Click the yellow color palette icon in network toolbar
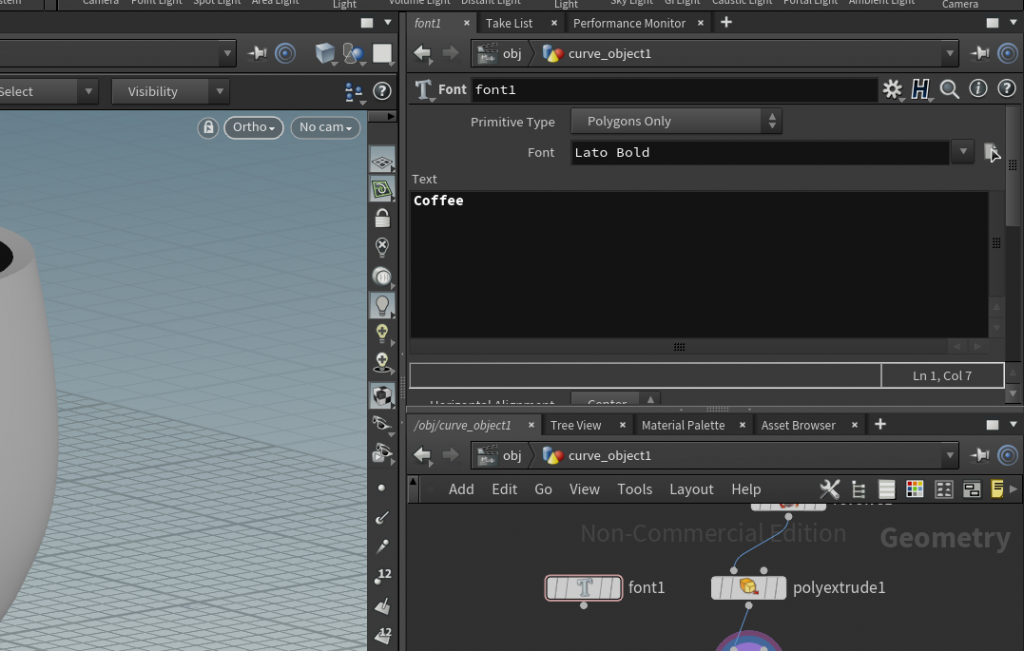 point(997,489)
